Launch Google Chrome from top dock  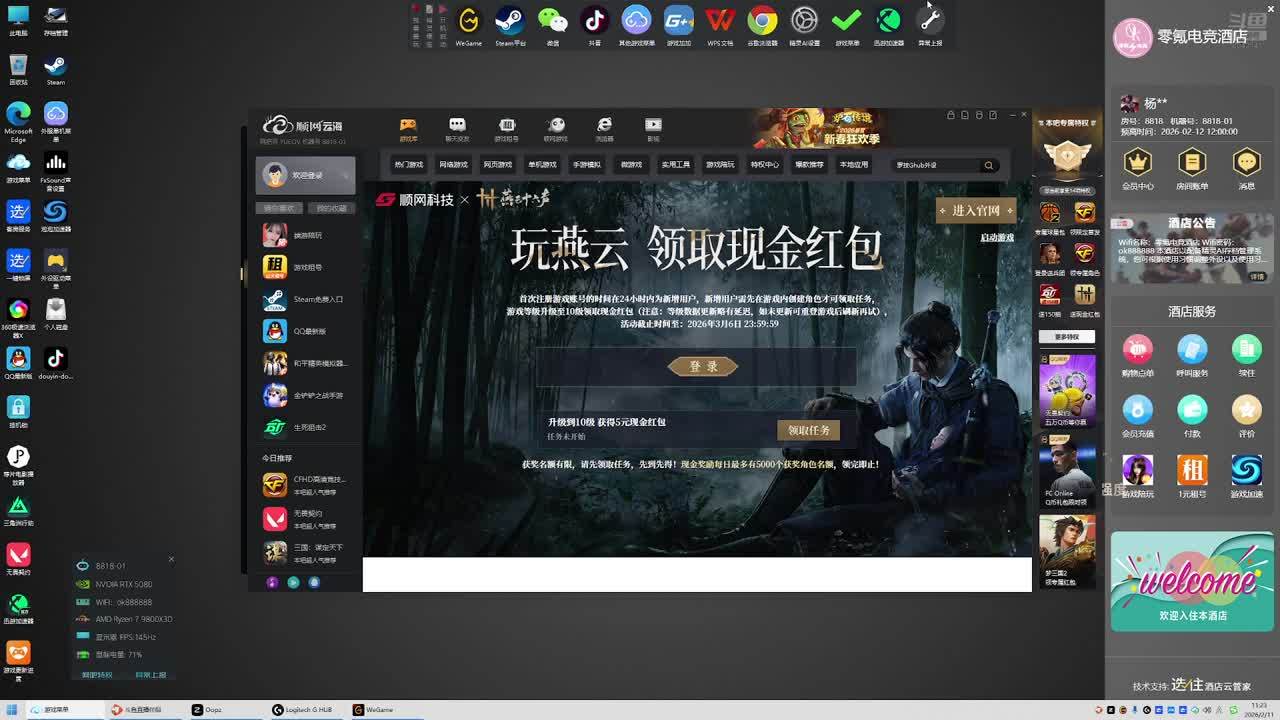point(762,21)
